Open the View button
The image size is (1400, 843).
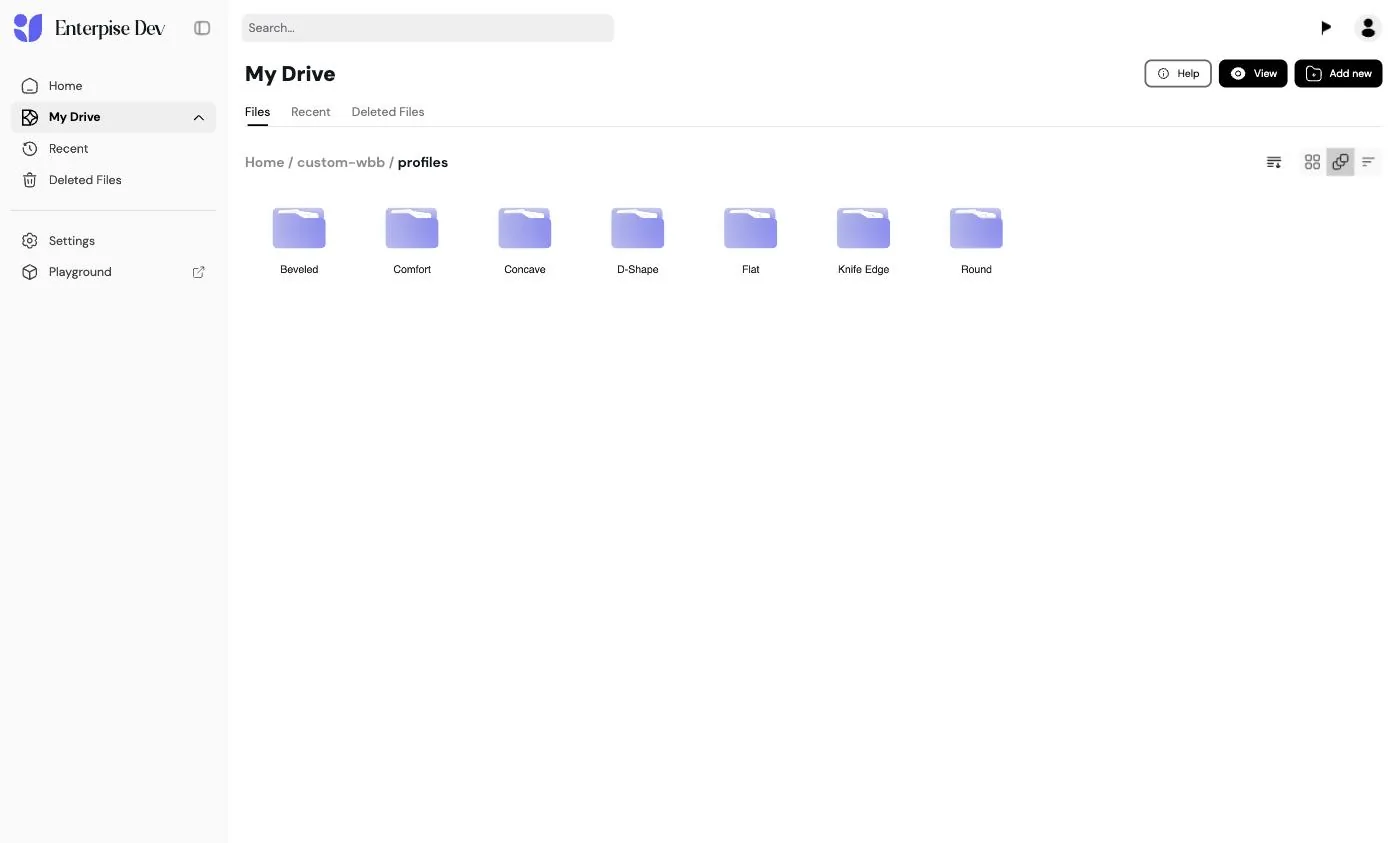pos(1253,73)
